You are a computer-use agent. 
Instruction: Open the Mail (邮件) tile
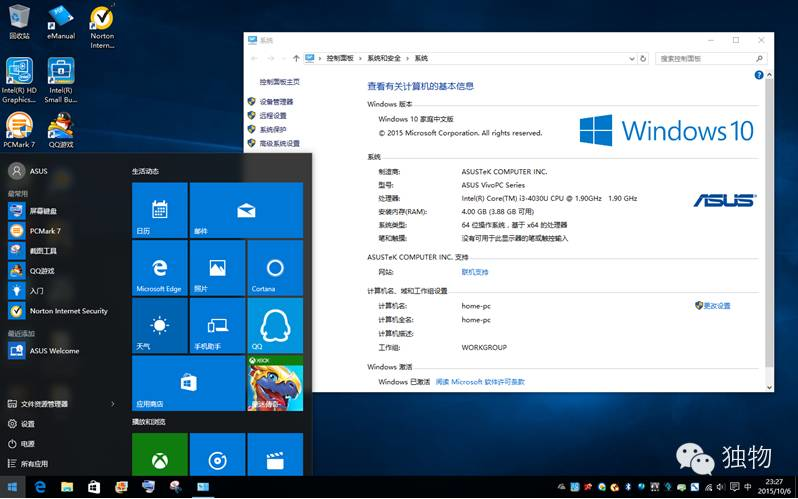click(246, 210)
